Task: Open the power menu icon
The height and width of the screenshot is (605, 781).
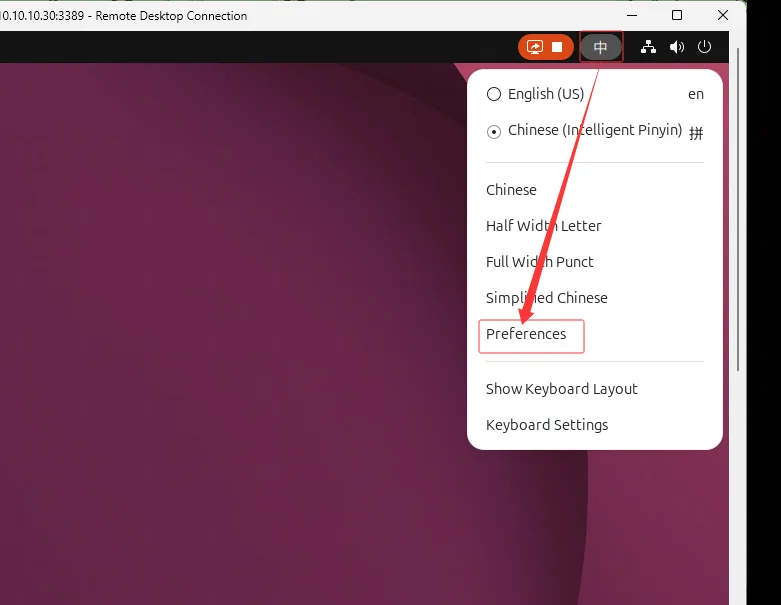Action: pos(704,47)
